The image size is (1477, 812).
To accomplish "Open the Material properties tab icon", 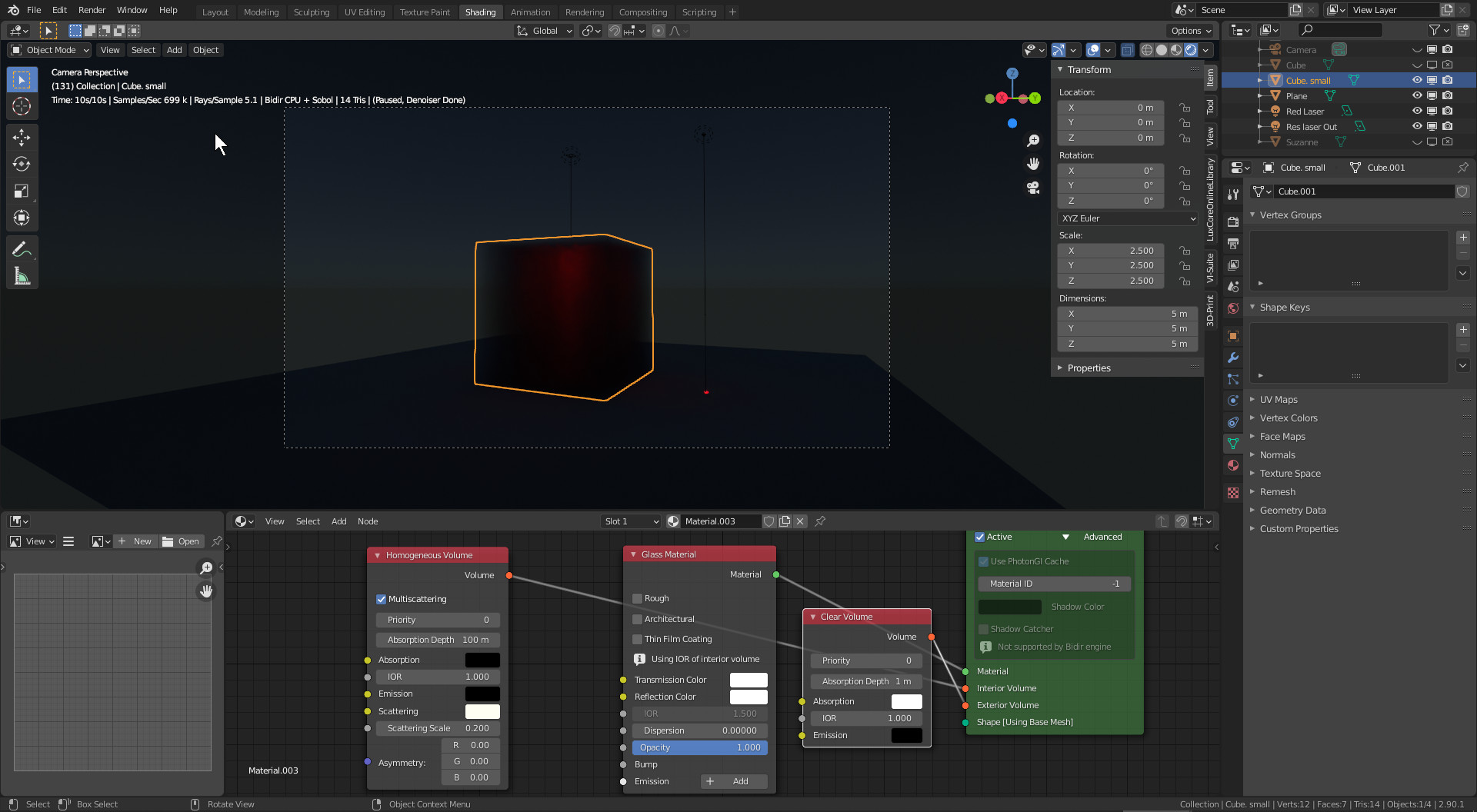I will point(1233,465).
